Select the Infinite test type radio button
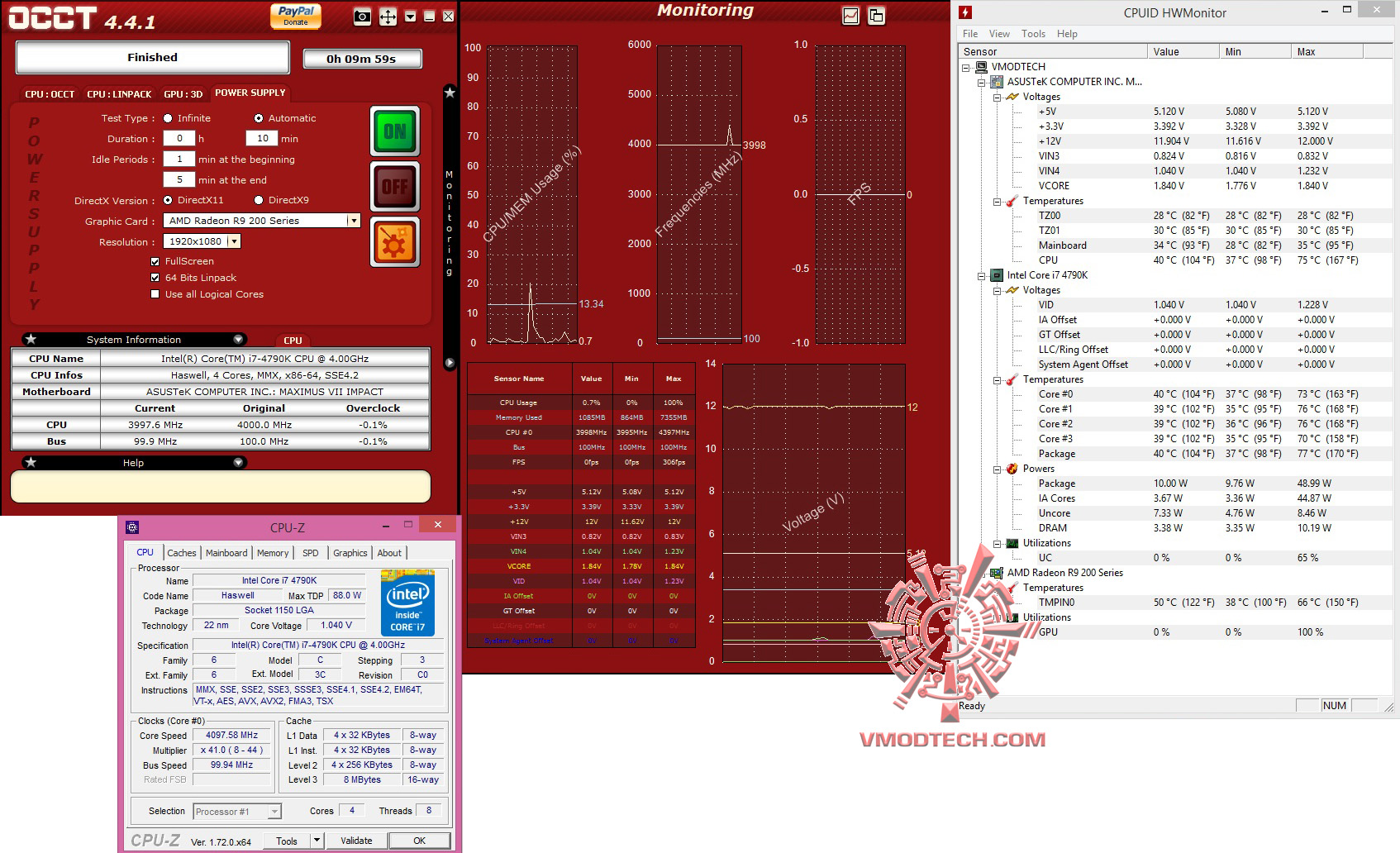Viewport: 1400px width, 853px height. click(x=168, y=118)
